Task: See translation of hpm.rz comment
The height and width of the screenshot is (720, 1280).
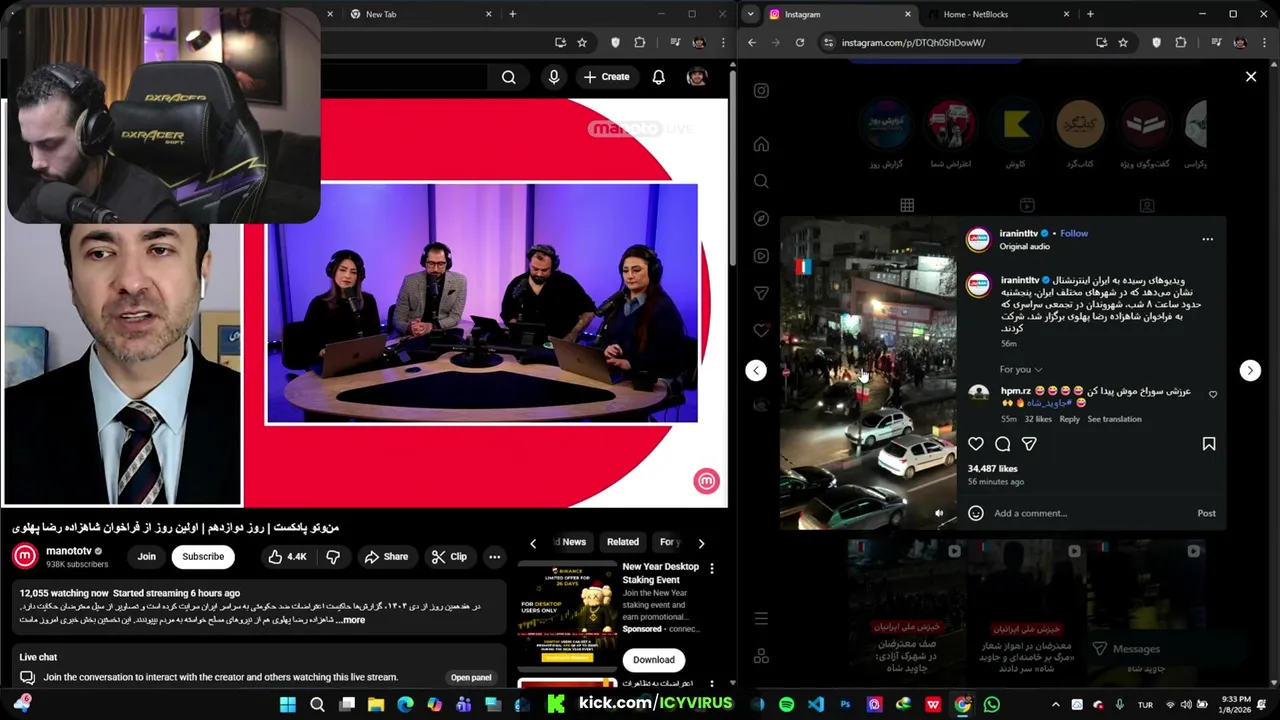Action: (x=1114, y=419)
